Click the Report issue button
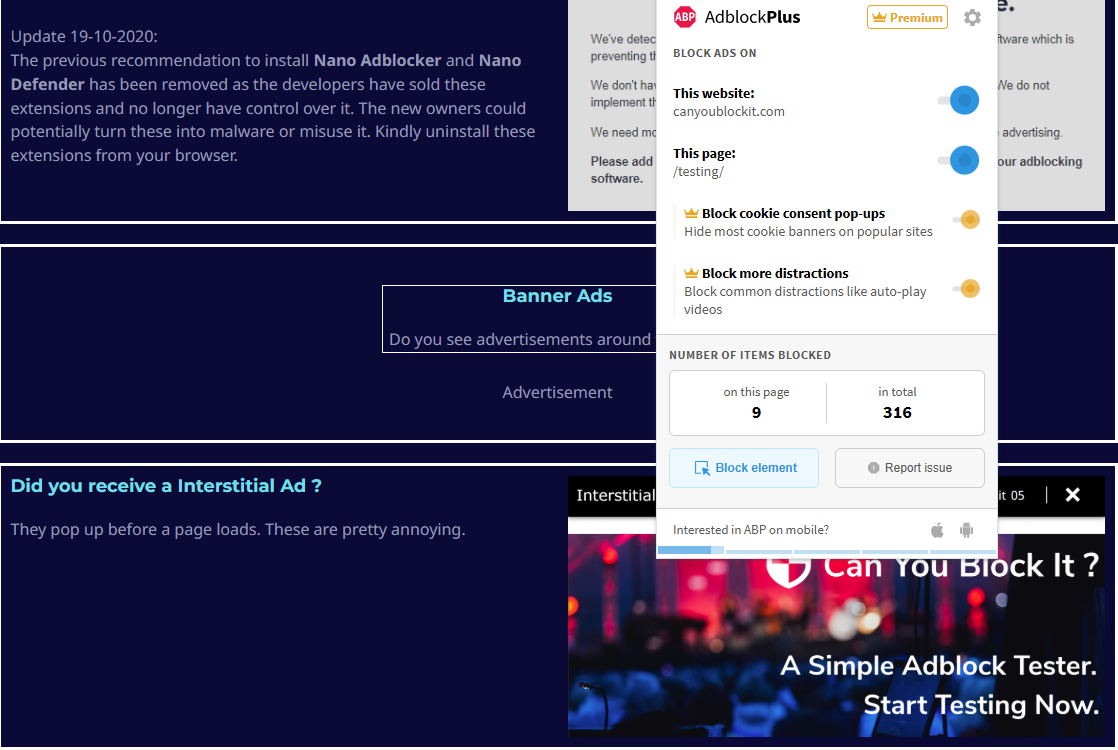This screenshot has height=750, width=1118. 910,468
